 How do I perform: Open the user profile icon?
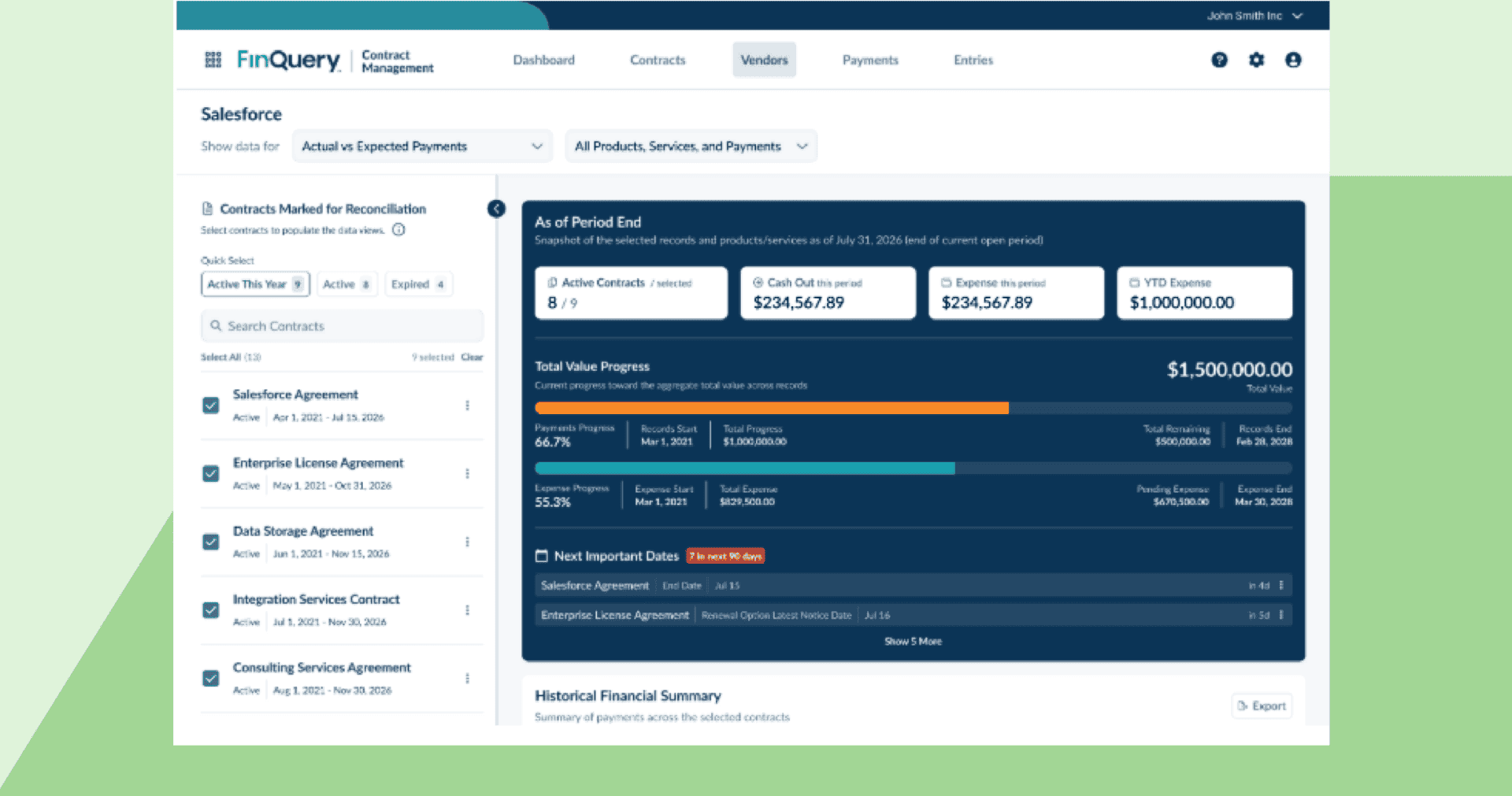(x=1293, y=60)
